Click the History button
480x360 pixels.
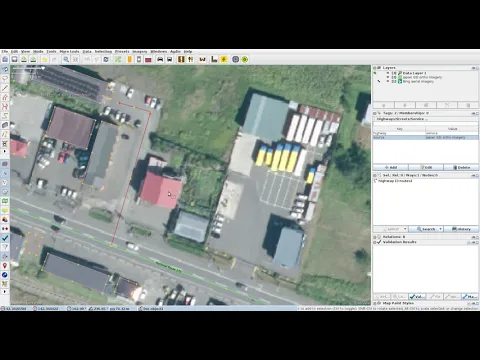coord(461,229)
